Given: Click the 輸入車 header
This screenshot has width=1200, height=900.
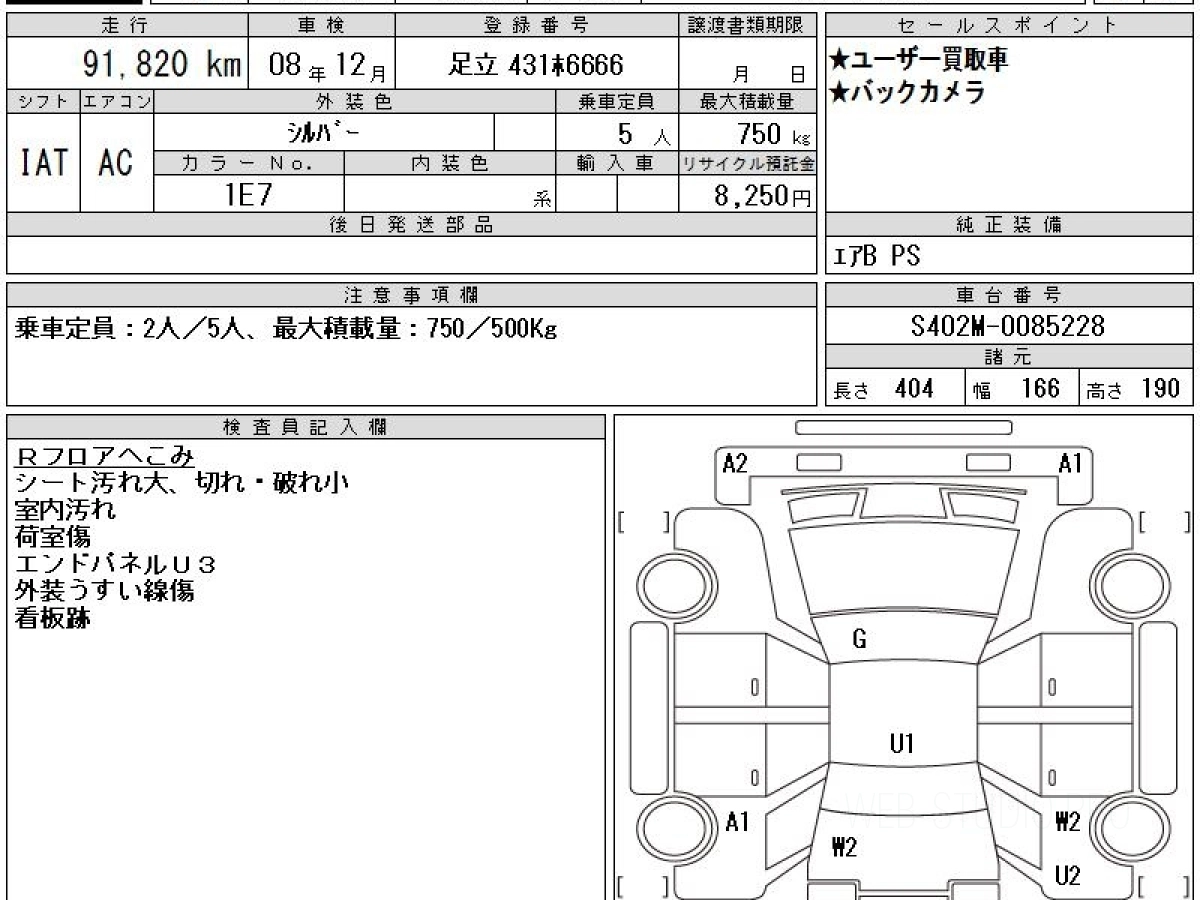Looking at the screenshot, I should [x=617, y=163].
